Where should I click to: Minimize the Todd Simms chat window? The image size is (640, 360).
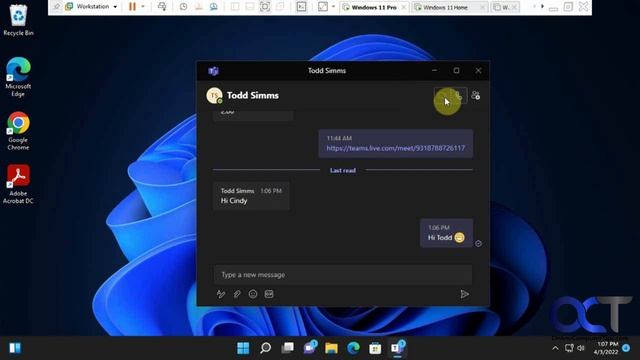434,71
